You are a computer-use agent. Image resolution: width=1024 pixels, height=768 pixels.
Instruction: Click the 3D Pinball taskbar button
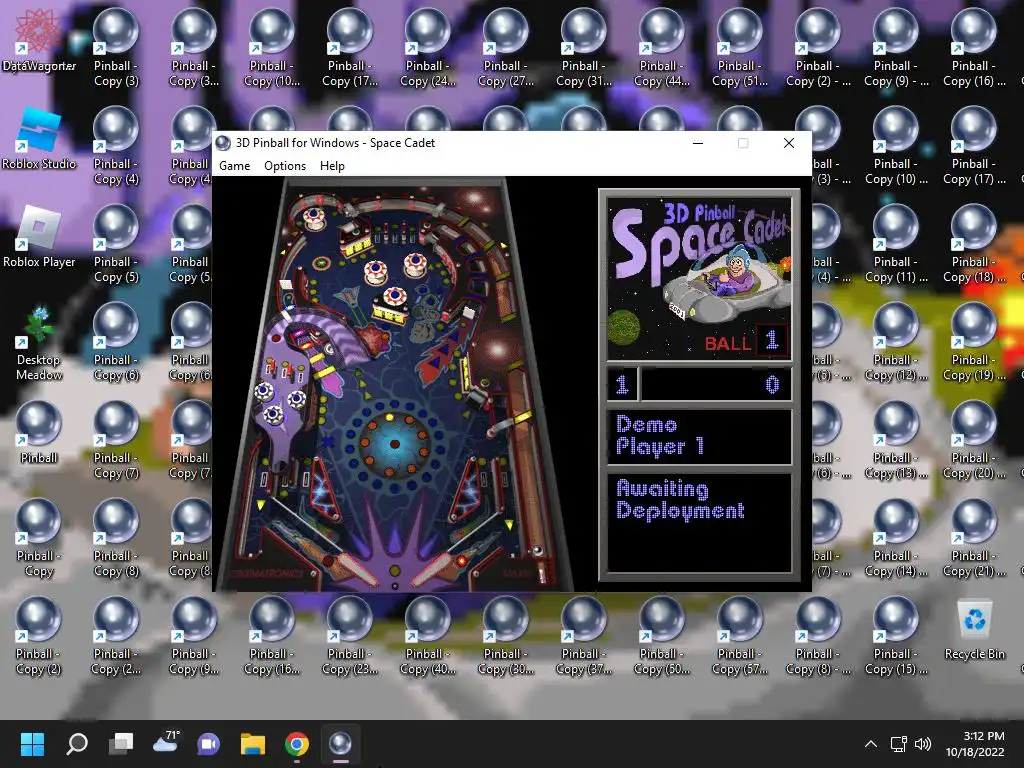click(340, 743)
